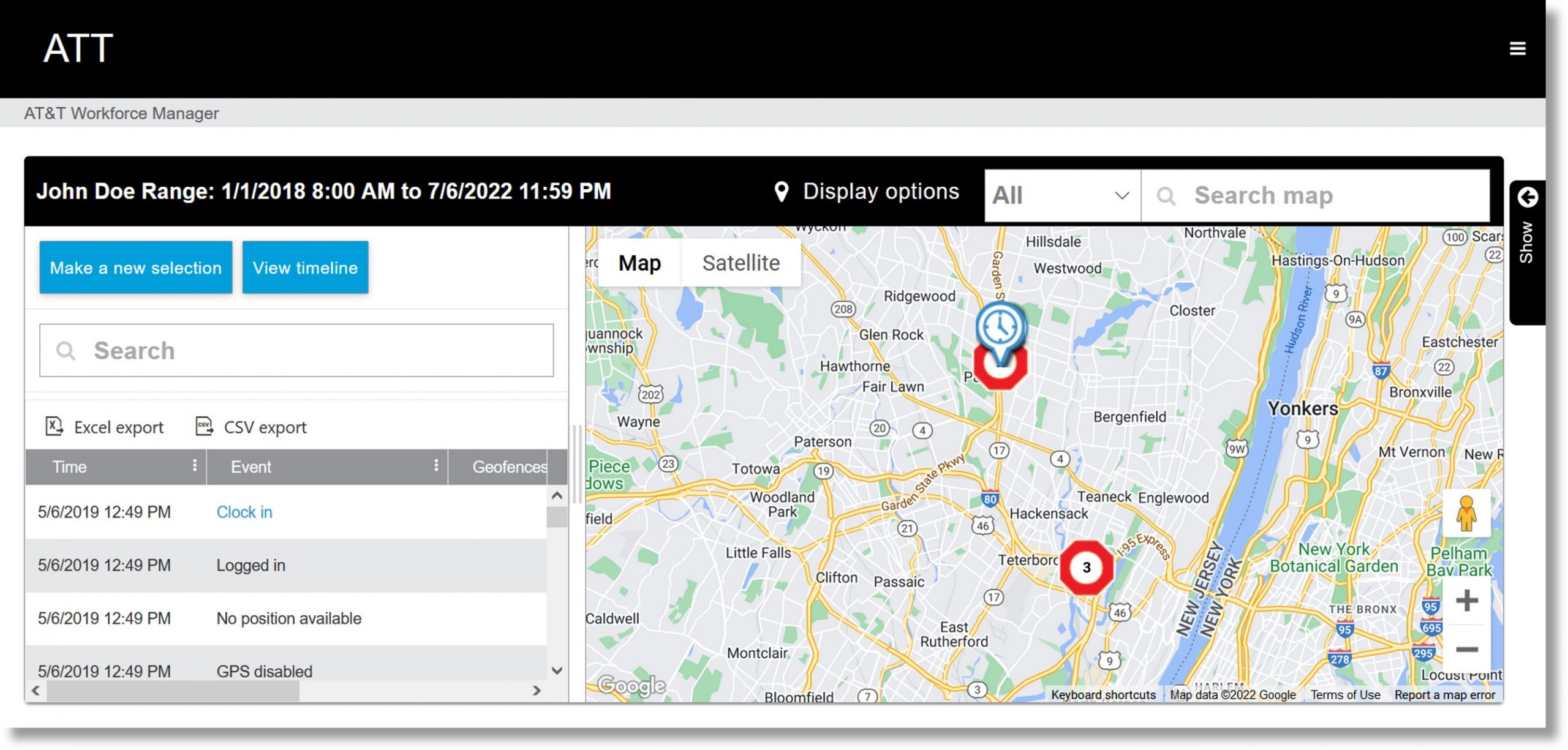Click the panel splitter handle beside map
Screen dimensions: 1568x750
coord(576,463)
